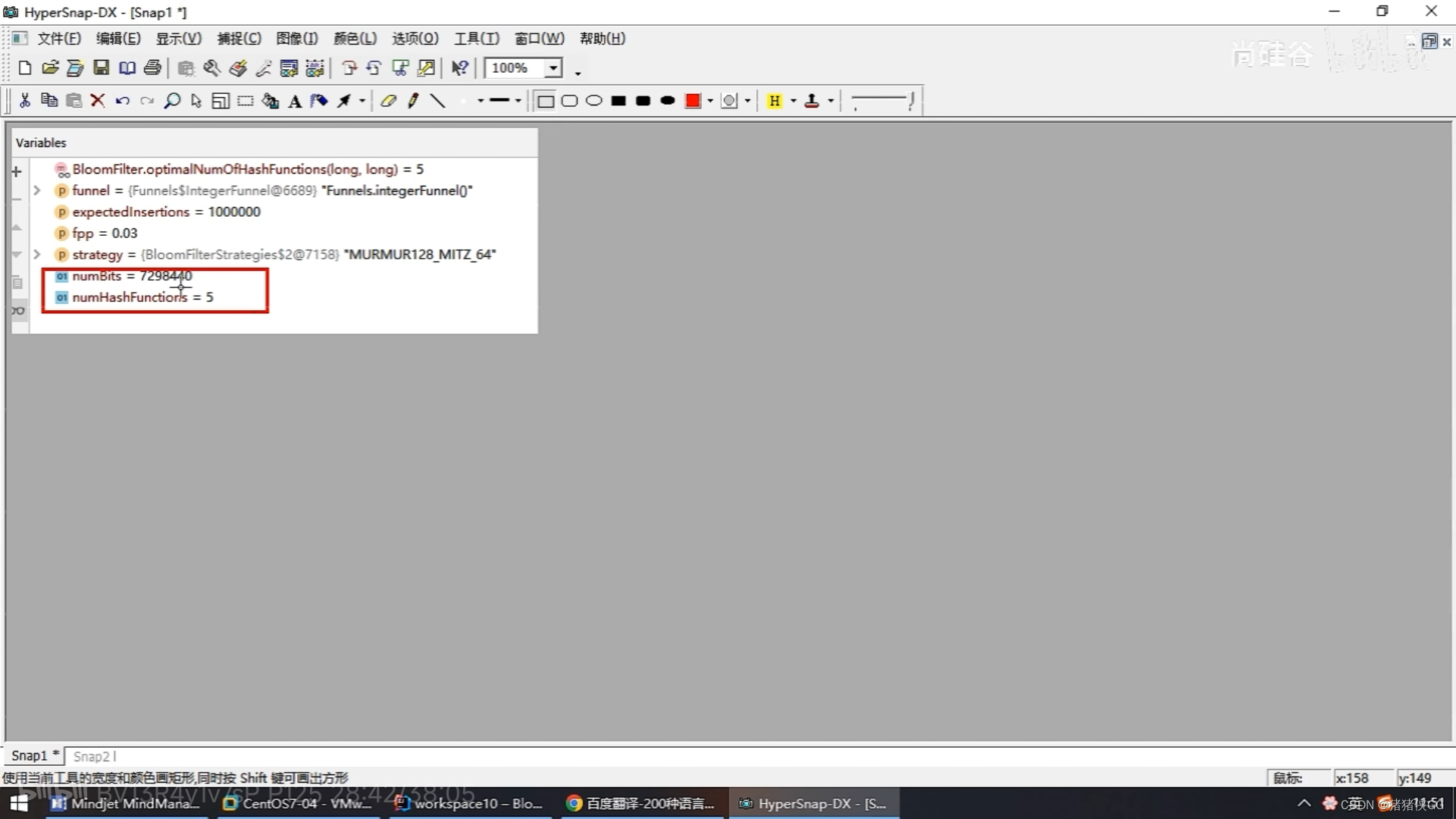Image resolution: width=1456 pixels, height=819 pixels.
Task: Select the straight line tool
Action: (437, 100)
